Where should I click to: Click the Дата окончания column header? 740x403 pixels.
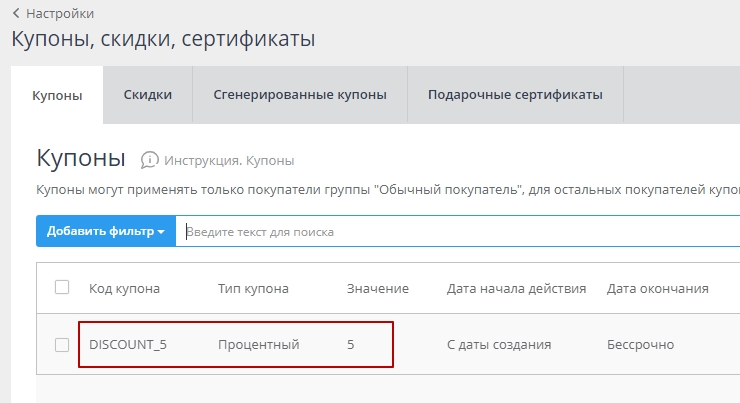pyautogui.click(x=658, y=289)
